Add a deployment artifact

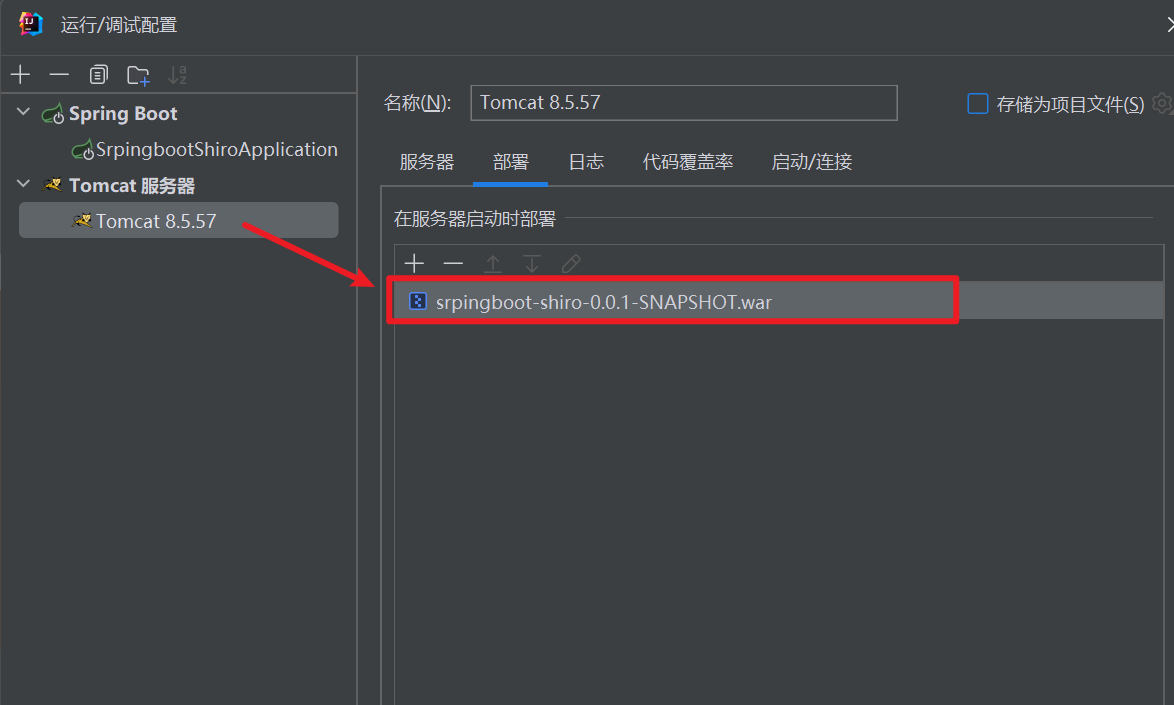[x=414, y=263]
